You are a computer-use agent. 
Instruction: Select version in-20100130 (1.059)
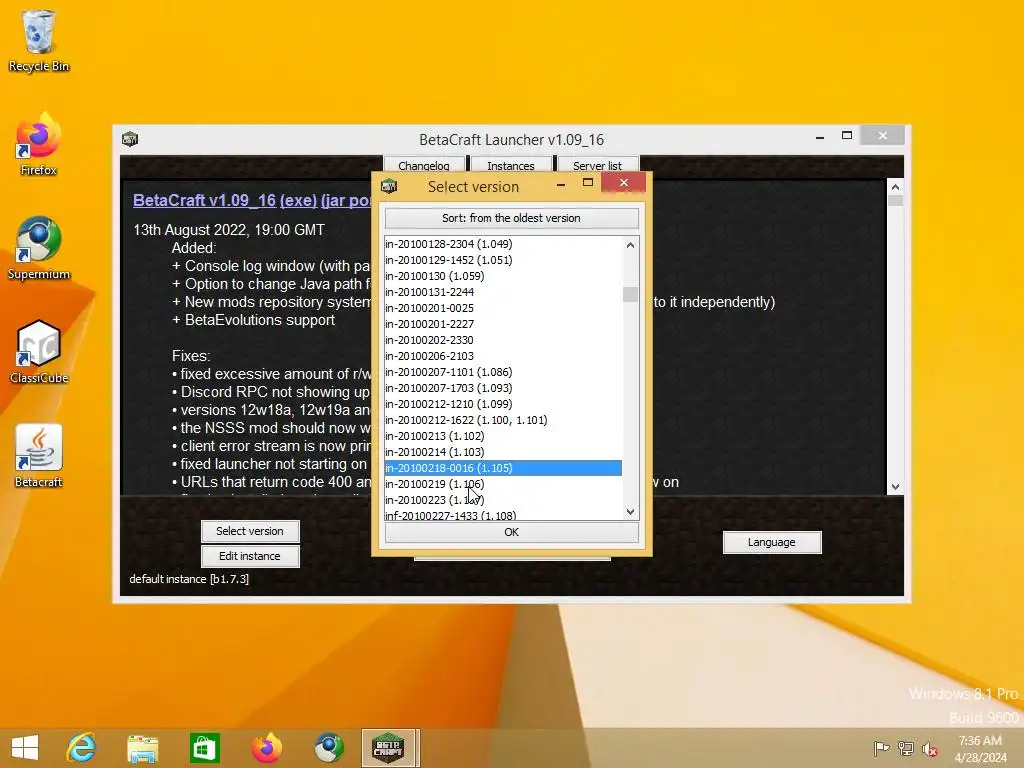click(x=503, y=276)
